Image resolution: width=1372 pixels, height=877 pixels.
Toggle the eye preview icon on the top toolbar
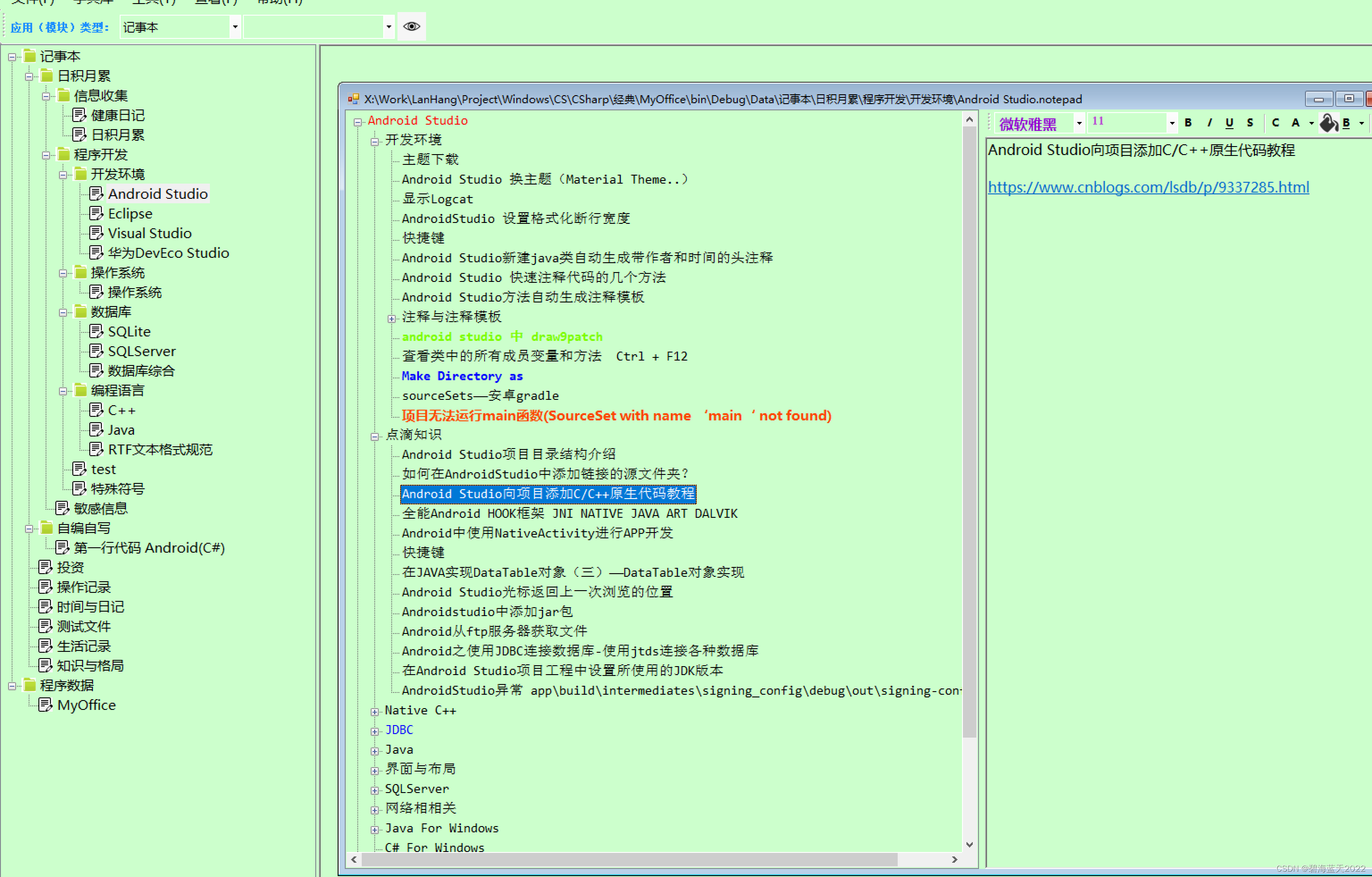[411, 26]
